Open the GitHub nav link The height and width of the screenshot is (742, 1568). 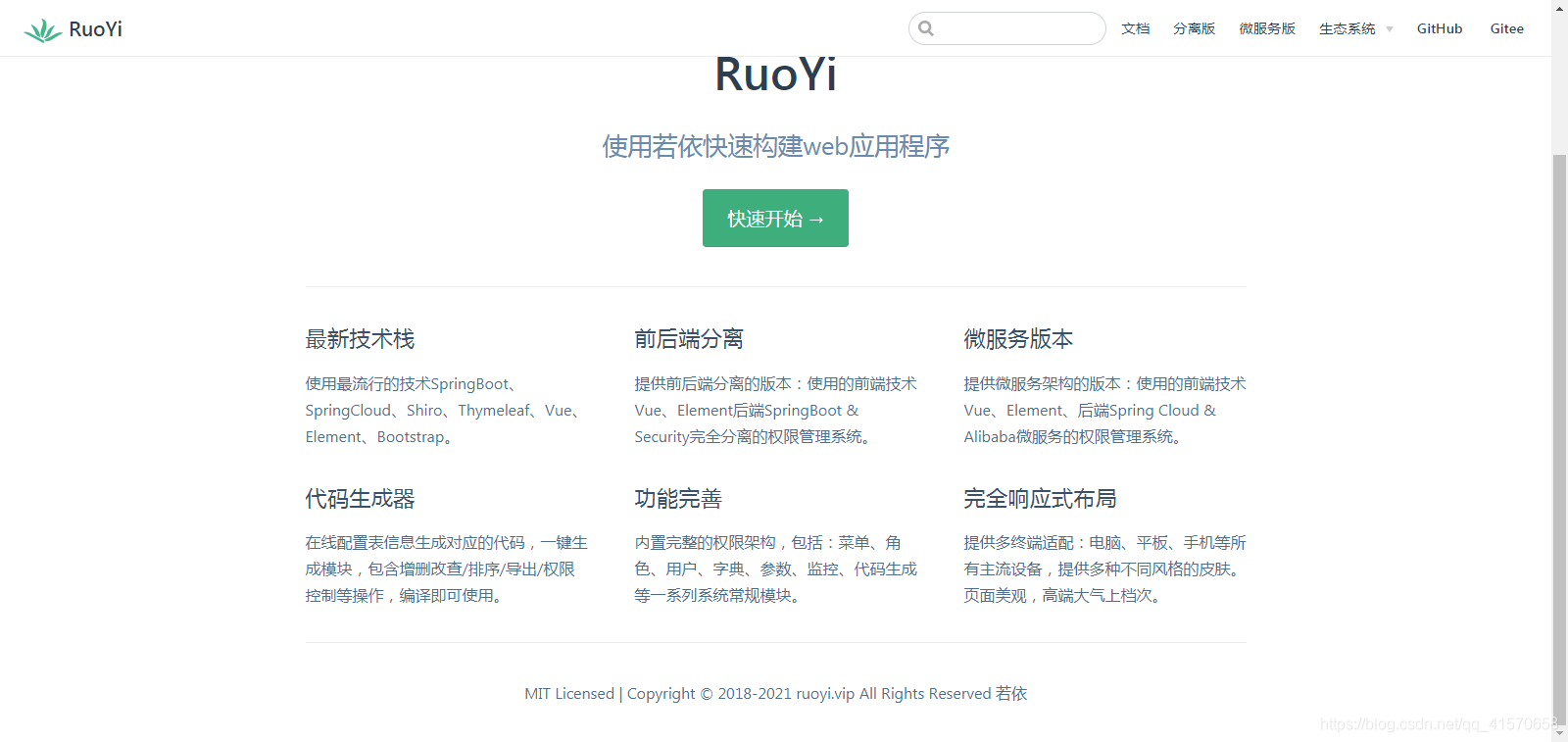tap(1440, 28)
